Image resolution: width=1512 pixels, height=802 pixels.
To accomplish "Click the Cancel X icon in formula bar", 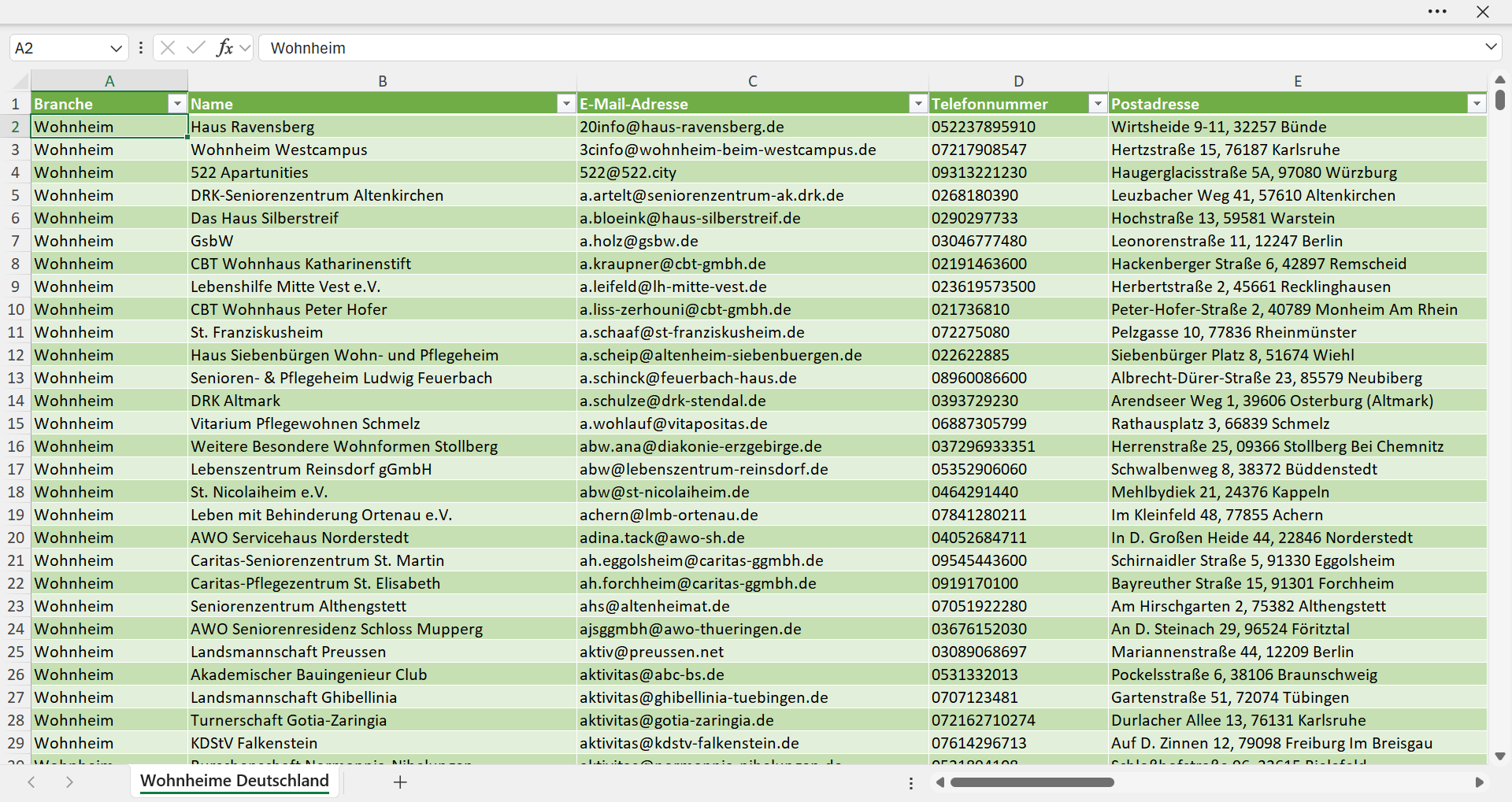I will point(168,48).
